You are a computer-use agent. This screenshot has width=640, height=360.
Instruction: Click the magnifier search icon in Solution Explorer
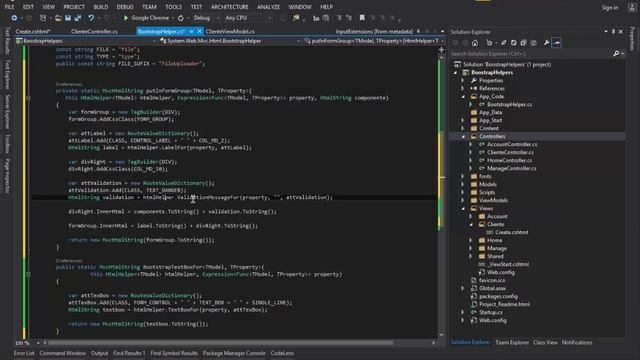click(616, 53)
